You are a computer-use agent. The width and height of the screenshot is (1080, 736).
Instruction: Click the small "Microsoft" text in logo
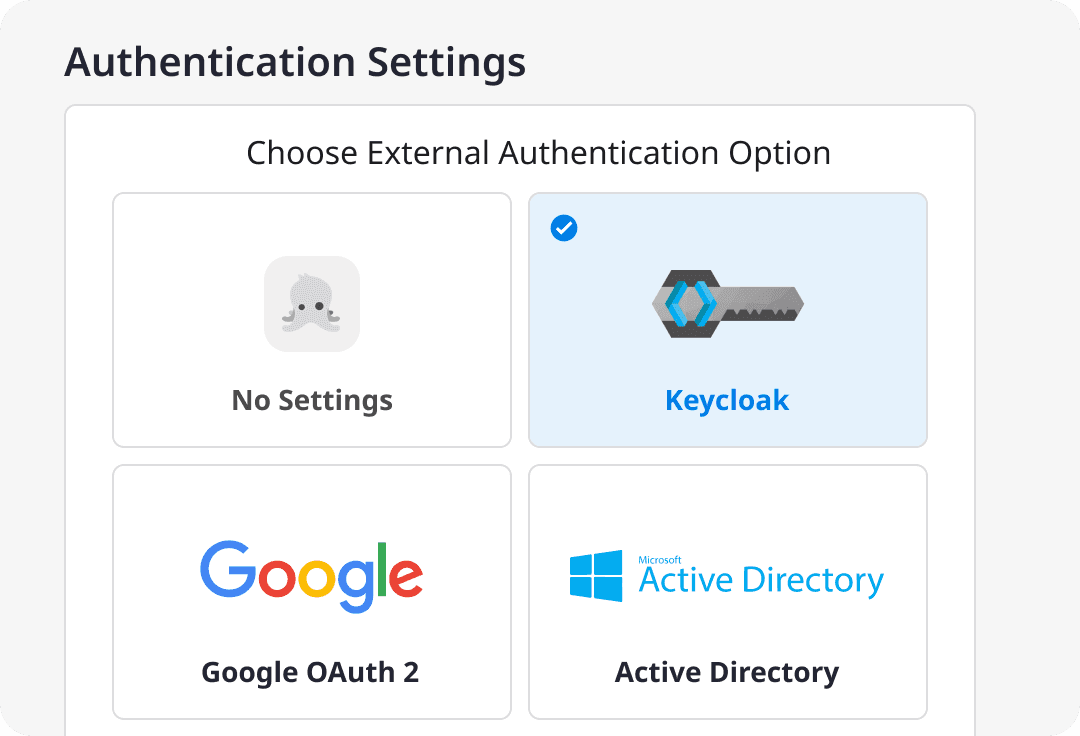[x=660, y=558]
